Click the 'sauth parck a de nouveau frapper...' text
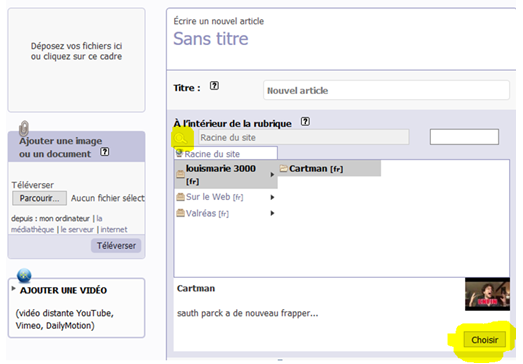 pyautogui.click(x=247, y=313)
